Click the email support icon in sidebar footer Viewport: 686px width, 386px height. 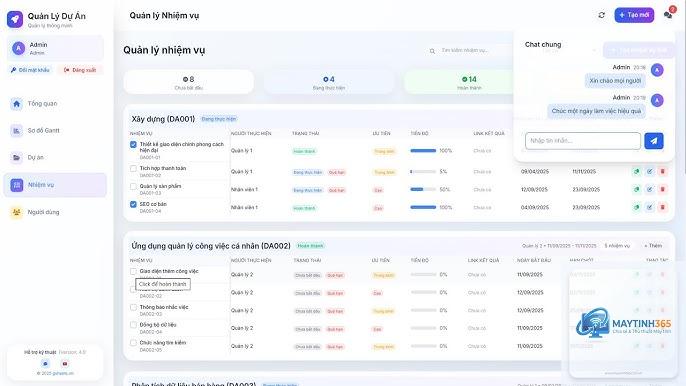(65, 364)
